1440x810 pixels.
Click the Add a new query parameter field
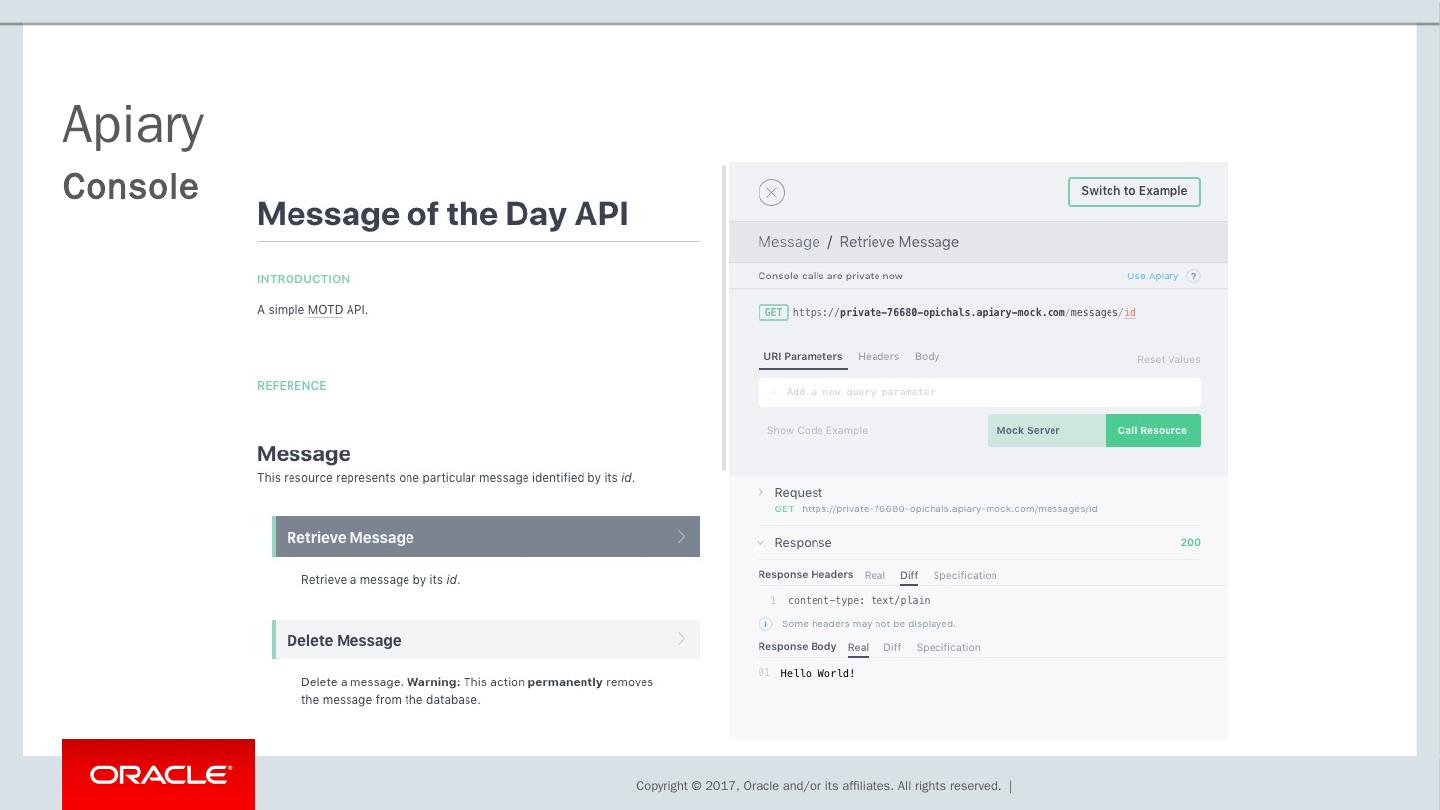pyautogui.click(x=980, y=392)
